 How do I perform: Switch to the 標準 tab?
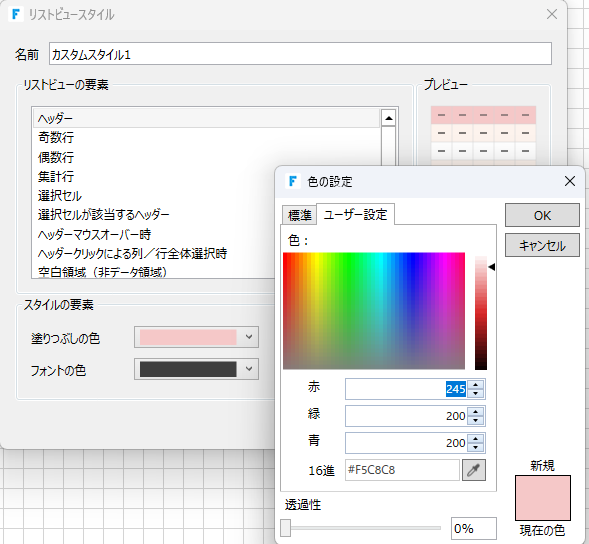299,215
